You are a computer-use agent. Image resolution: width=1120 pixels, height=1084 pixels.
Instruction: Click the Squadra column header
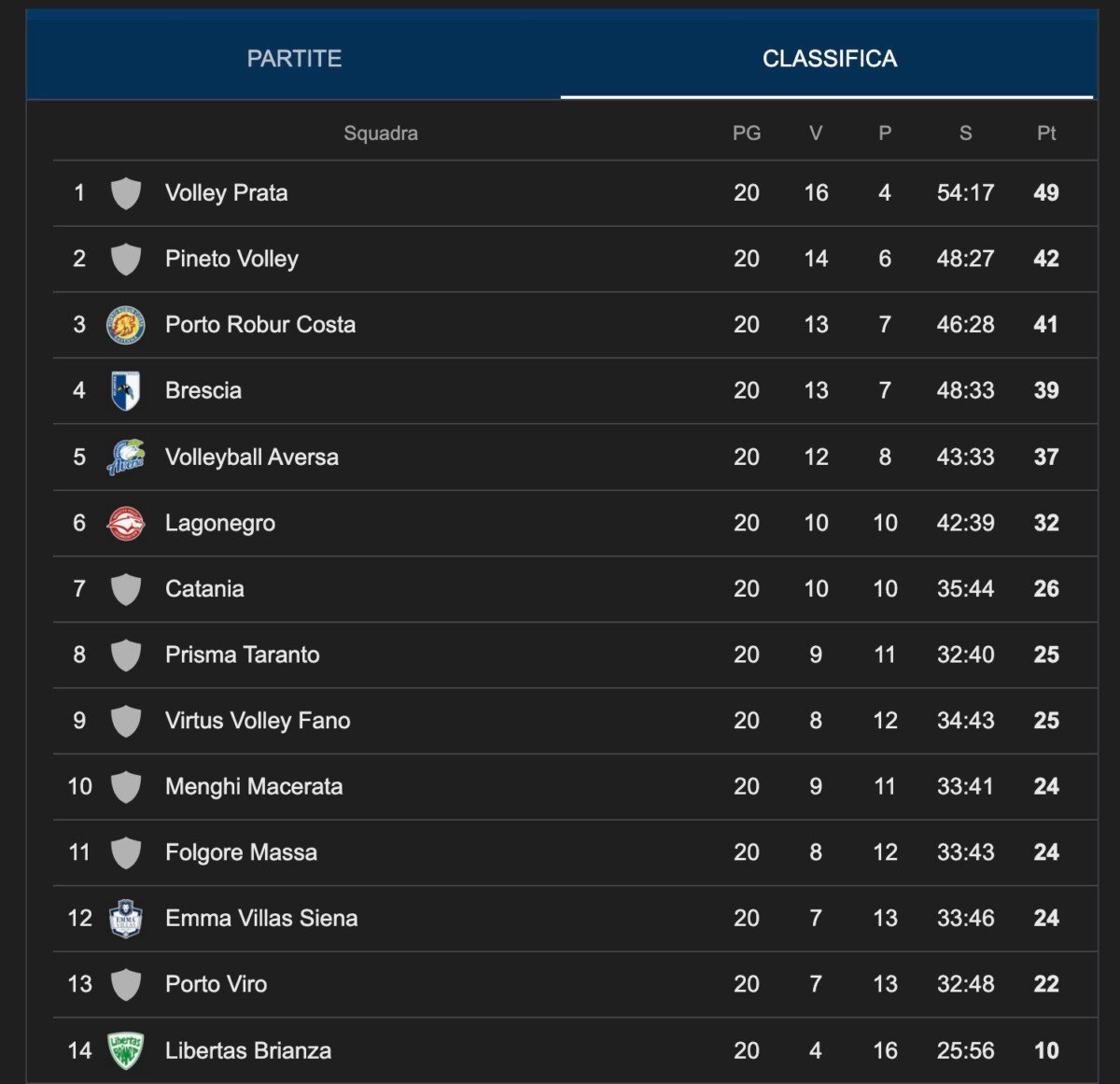click(381, 134)
